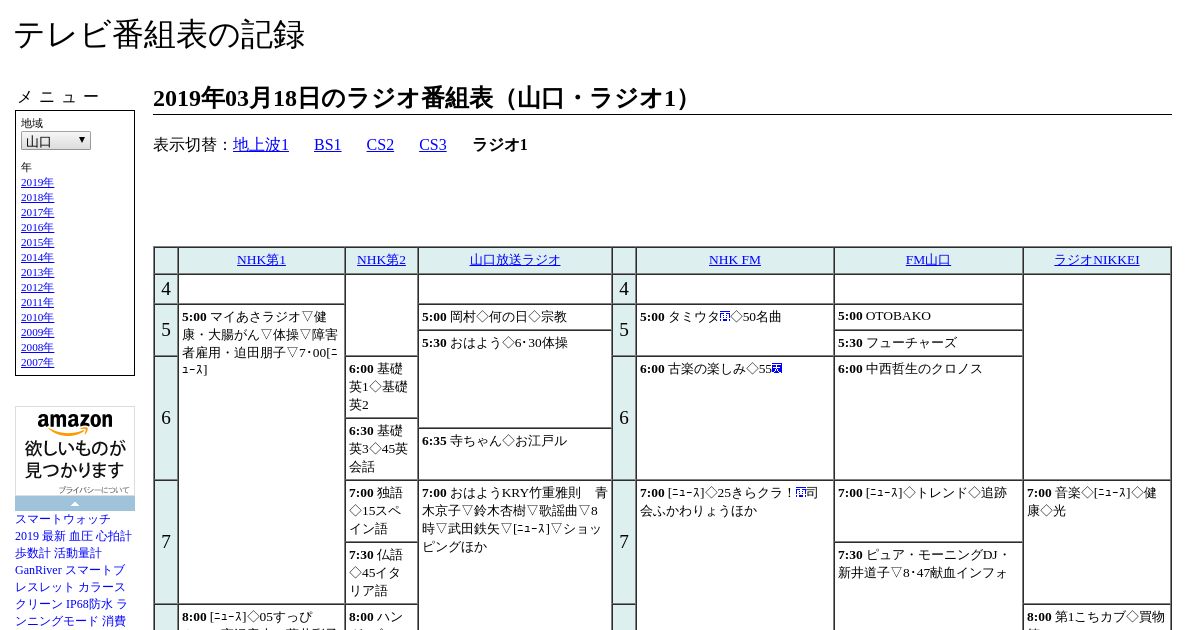Open the NHK FM channel header link
The height and width of the screenshot is (630, 1200).
click(x=735, y=260)
